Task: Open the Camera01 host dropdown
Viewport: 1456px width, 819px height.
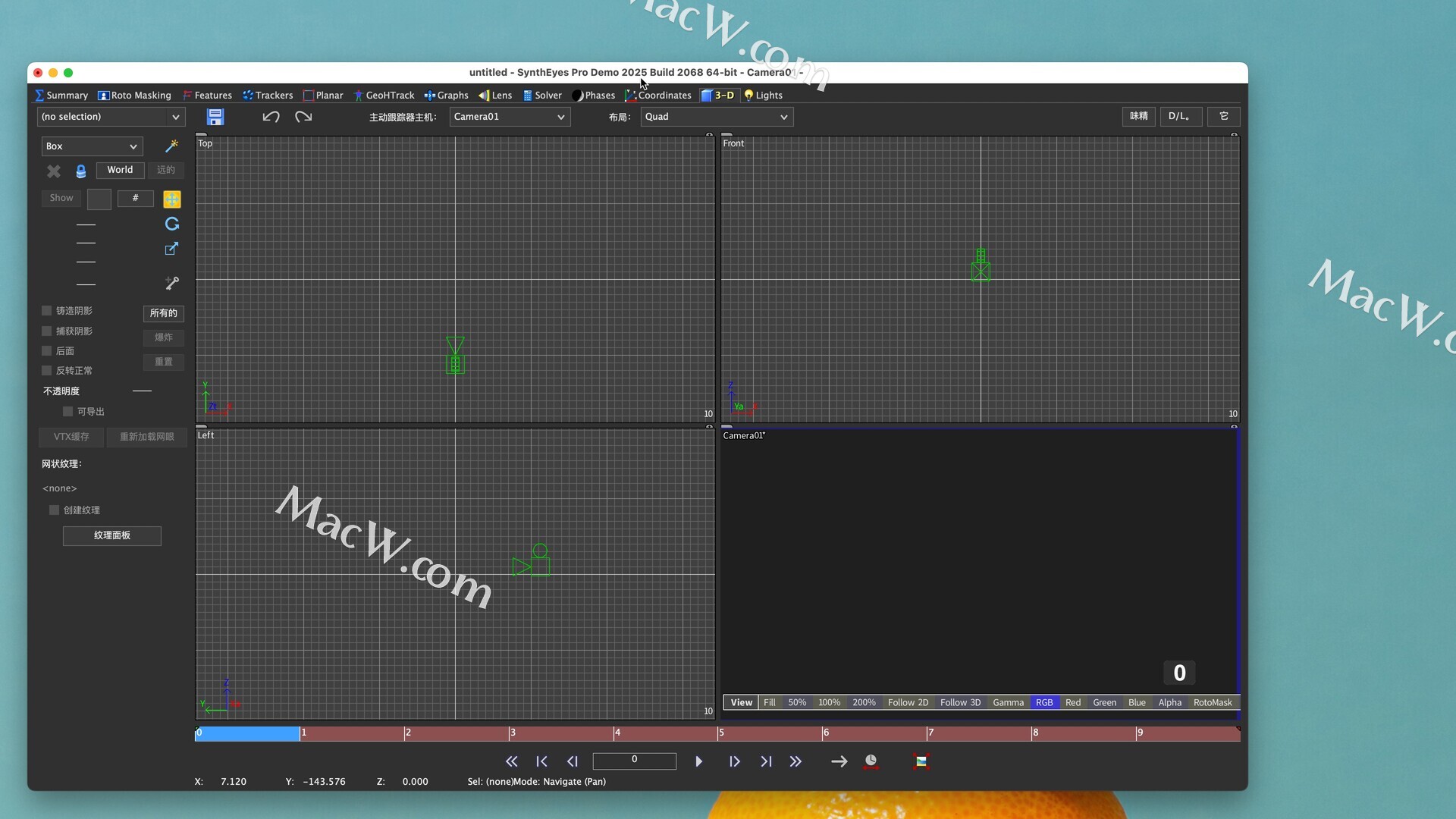Action: 510,117
